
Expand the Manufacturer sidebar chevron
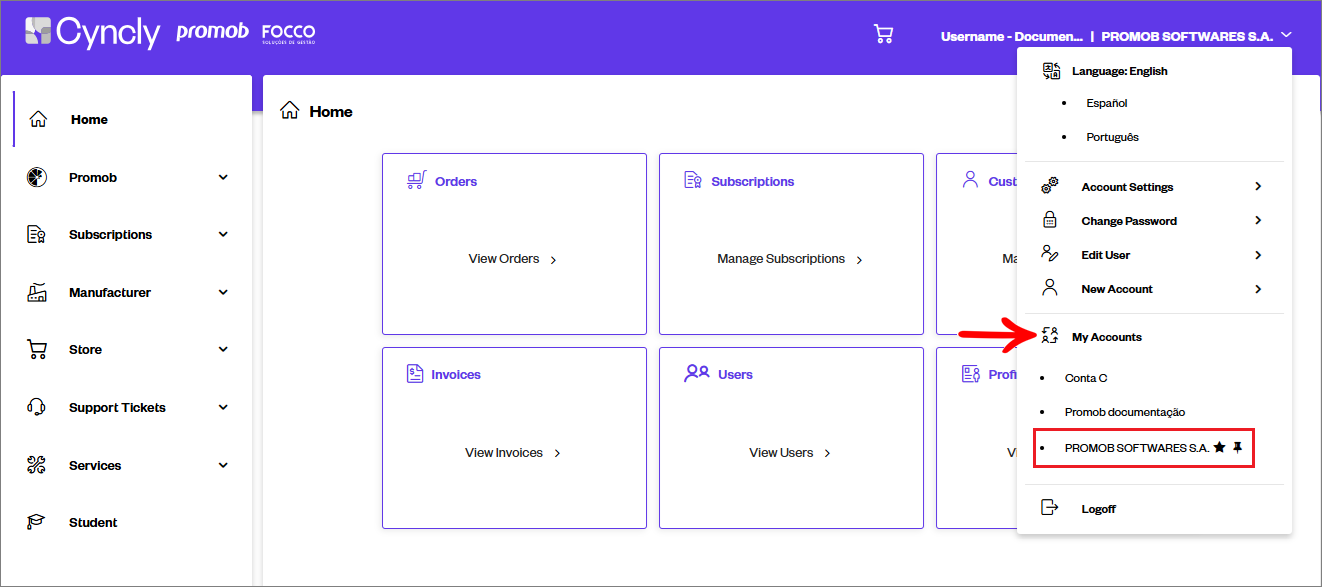tap(223, 293)
